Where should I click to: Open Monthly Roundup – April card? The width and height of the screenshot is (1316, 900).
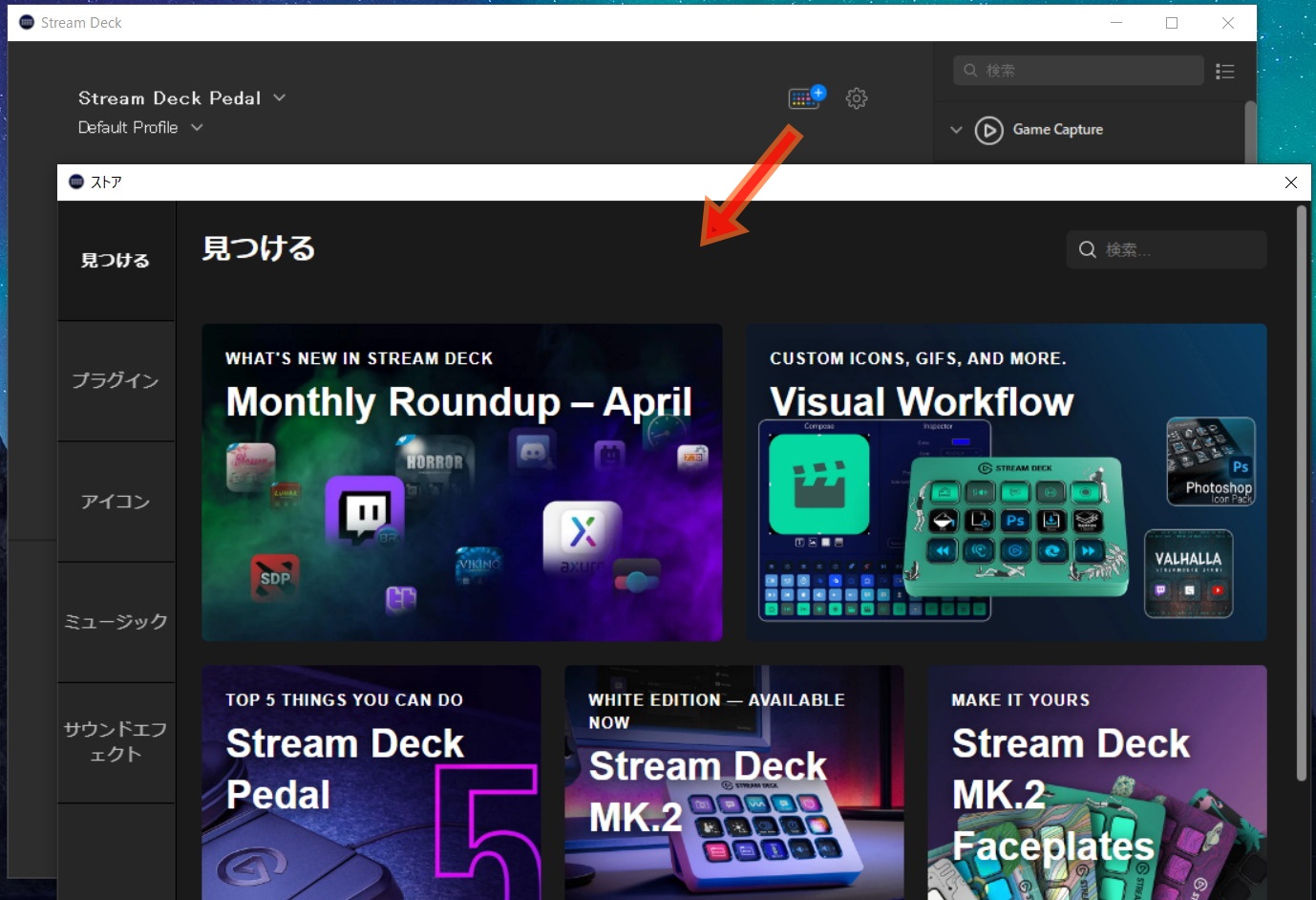click(x=462, y=482)
